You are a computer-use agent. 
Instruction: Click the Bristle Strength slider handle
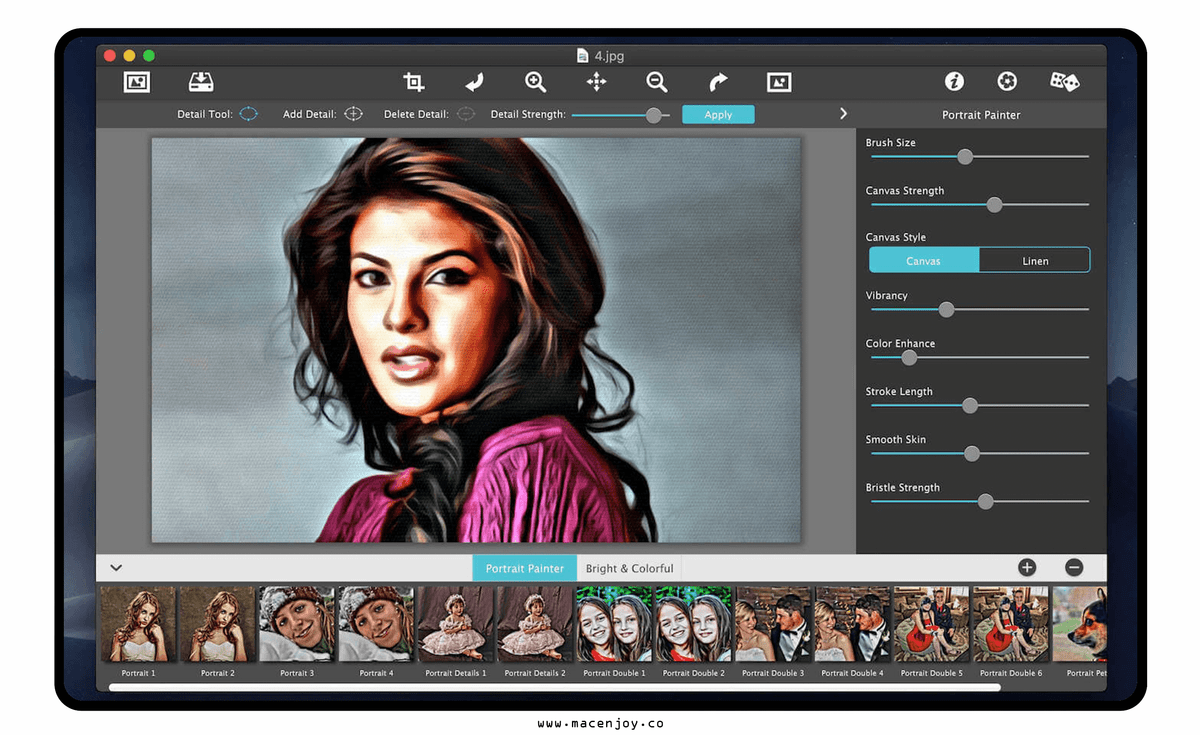[x=985, y=502]
